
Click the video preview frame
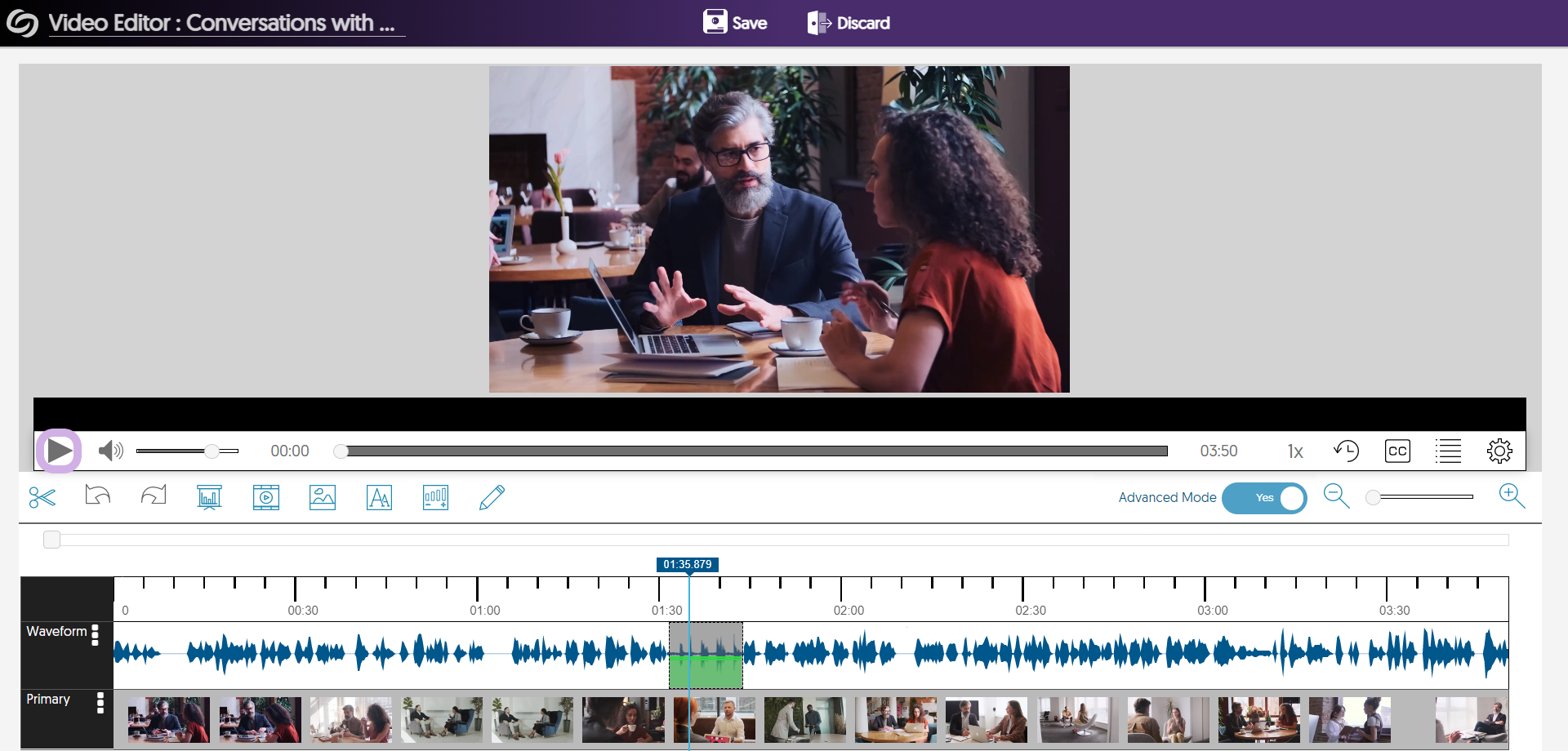[779, 229]
